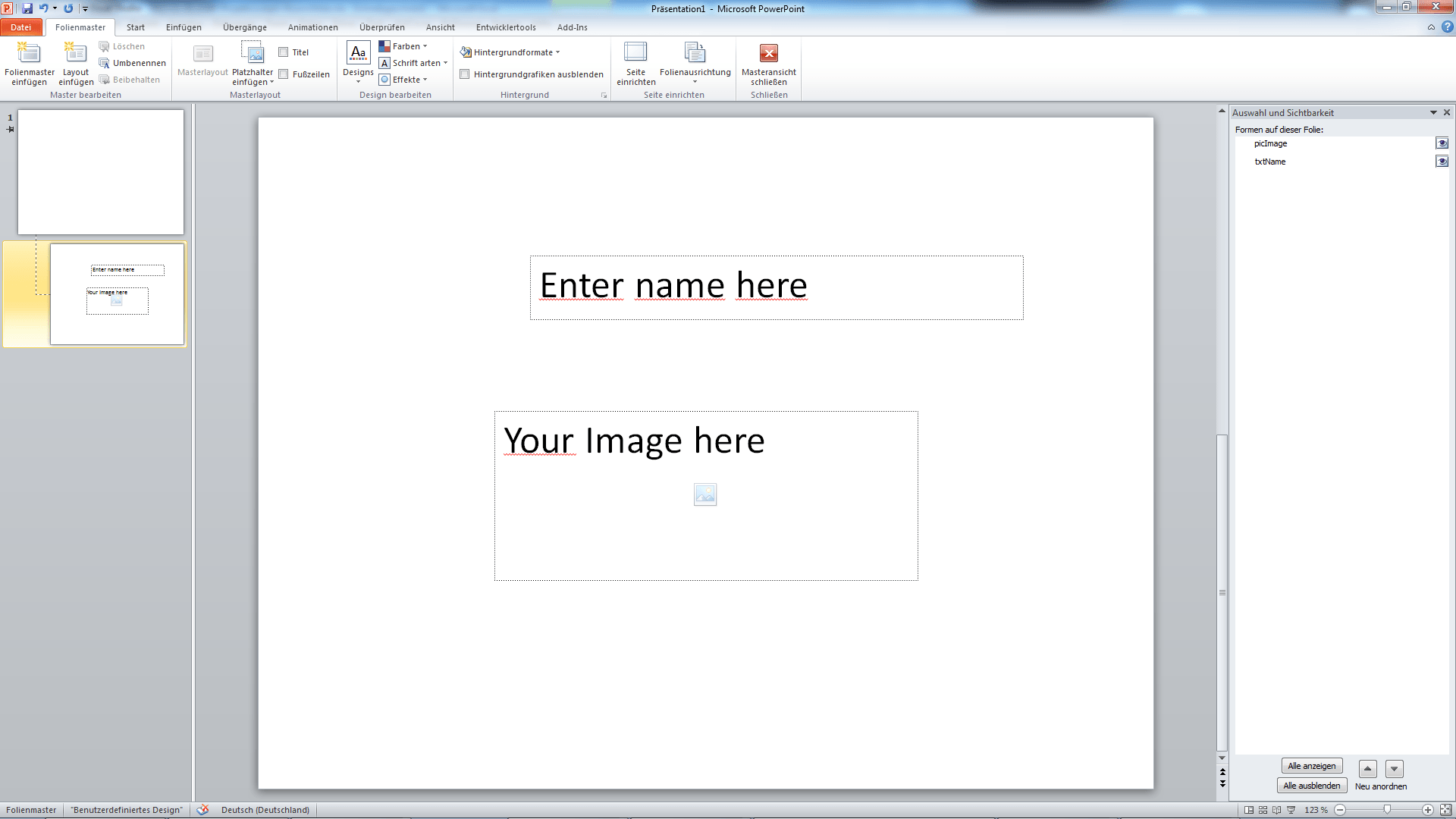The height and width of the screenshot is (819, 1456).
Task: Open the Ansicht tab
Action: point(440,27)
